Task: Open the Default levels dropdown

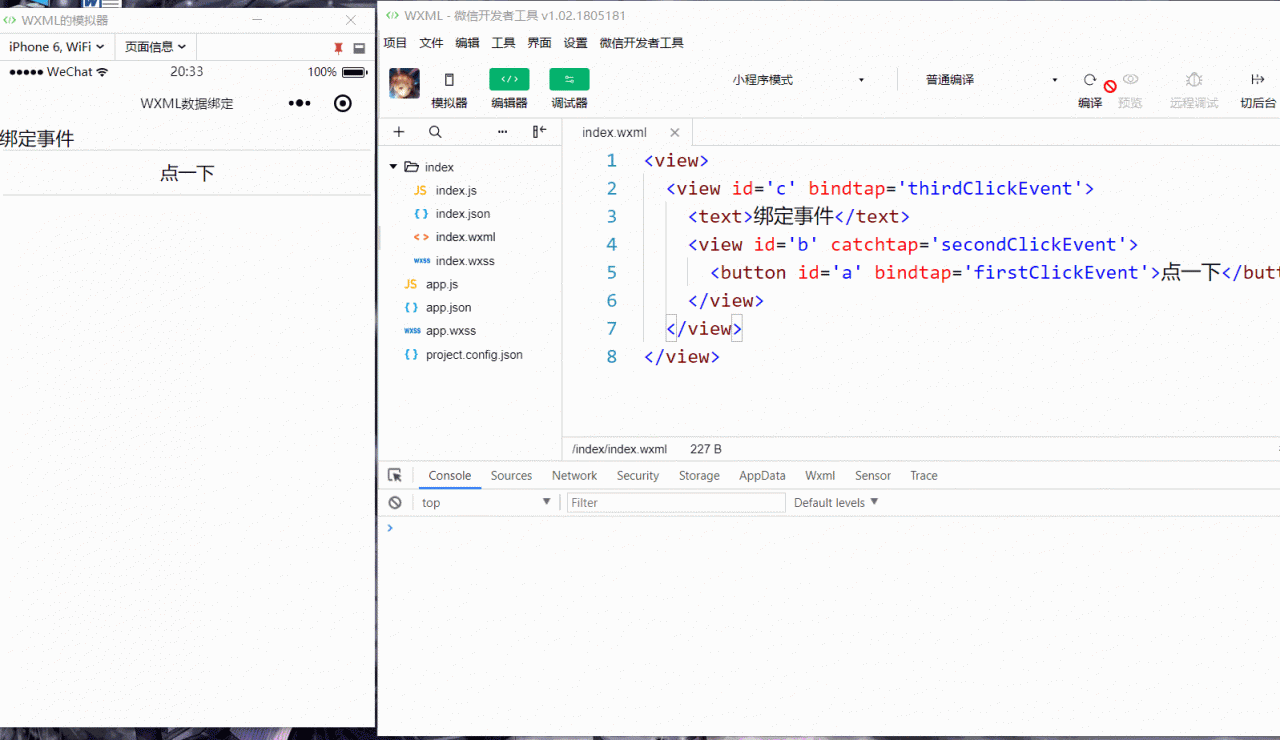Action: [x=836, y=503]
